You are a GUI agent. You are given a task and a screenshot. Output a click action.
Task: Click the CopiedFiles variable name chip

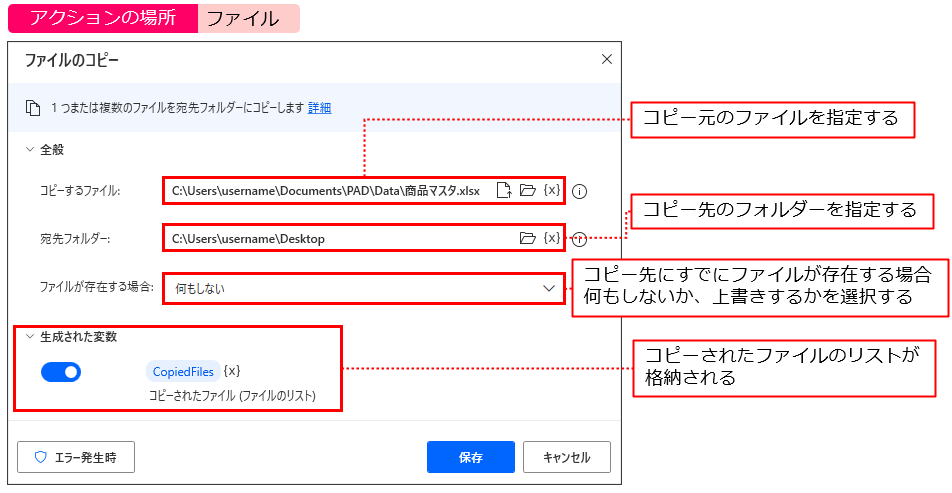point(183,372)
